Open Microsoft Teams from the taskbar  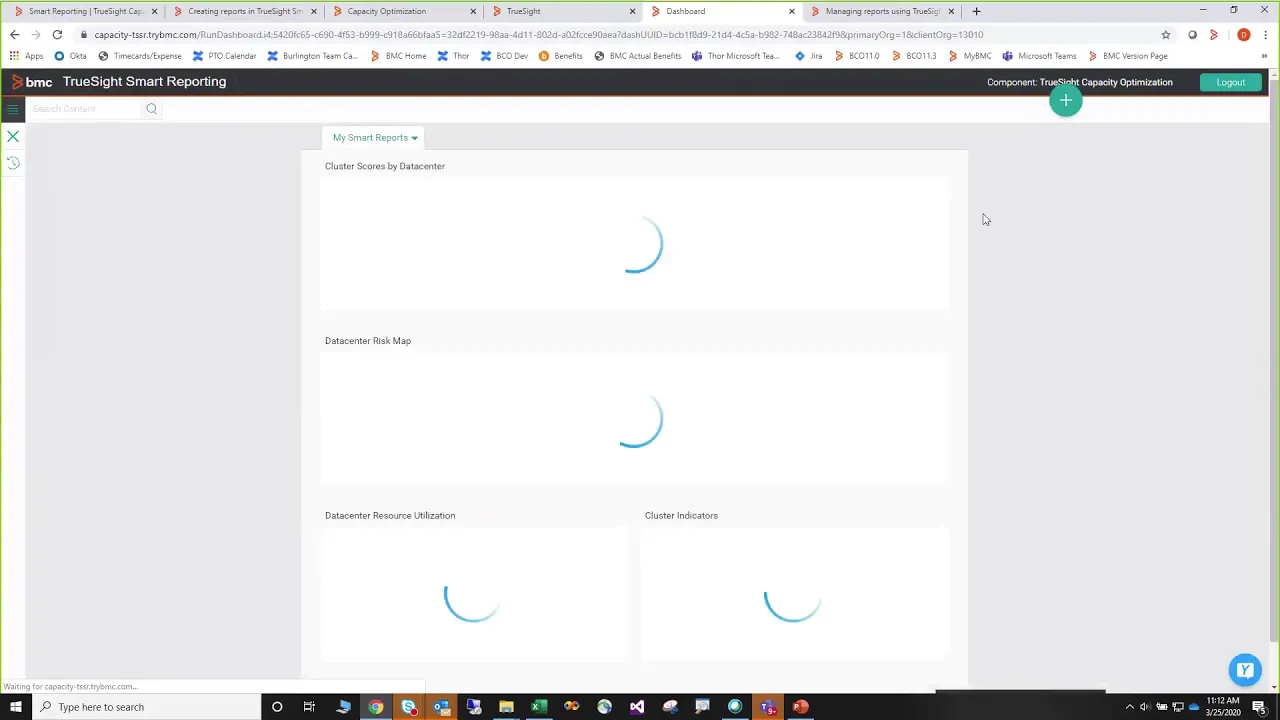pos(767,707)
